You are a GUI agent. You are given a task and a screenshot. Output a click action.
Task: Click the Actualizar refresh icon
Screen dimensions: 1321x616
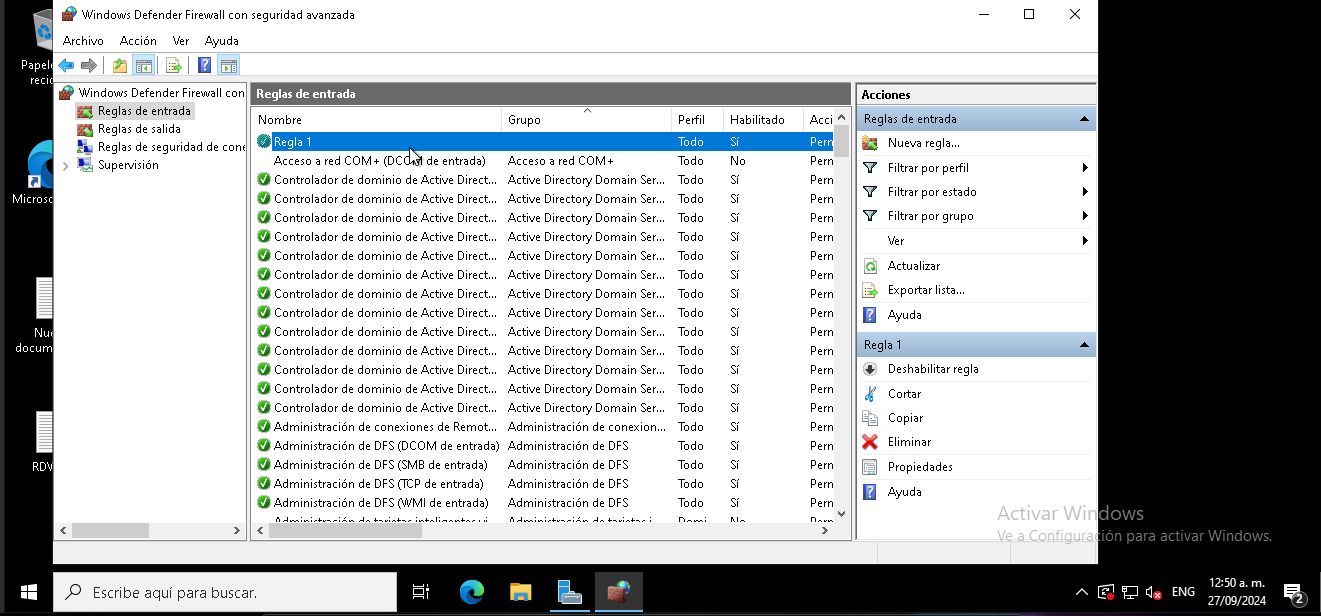[870, 266]
